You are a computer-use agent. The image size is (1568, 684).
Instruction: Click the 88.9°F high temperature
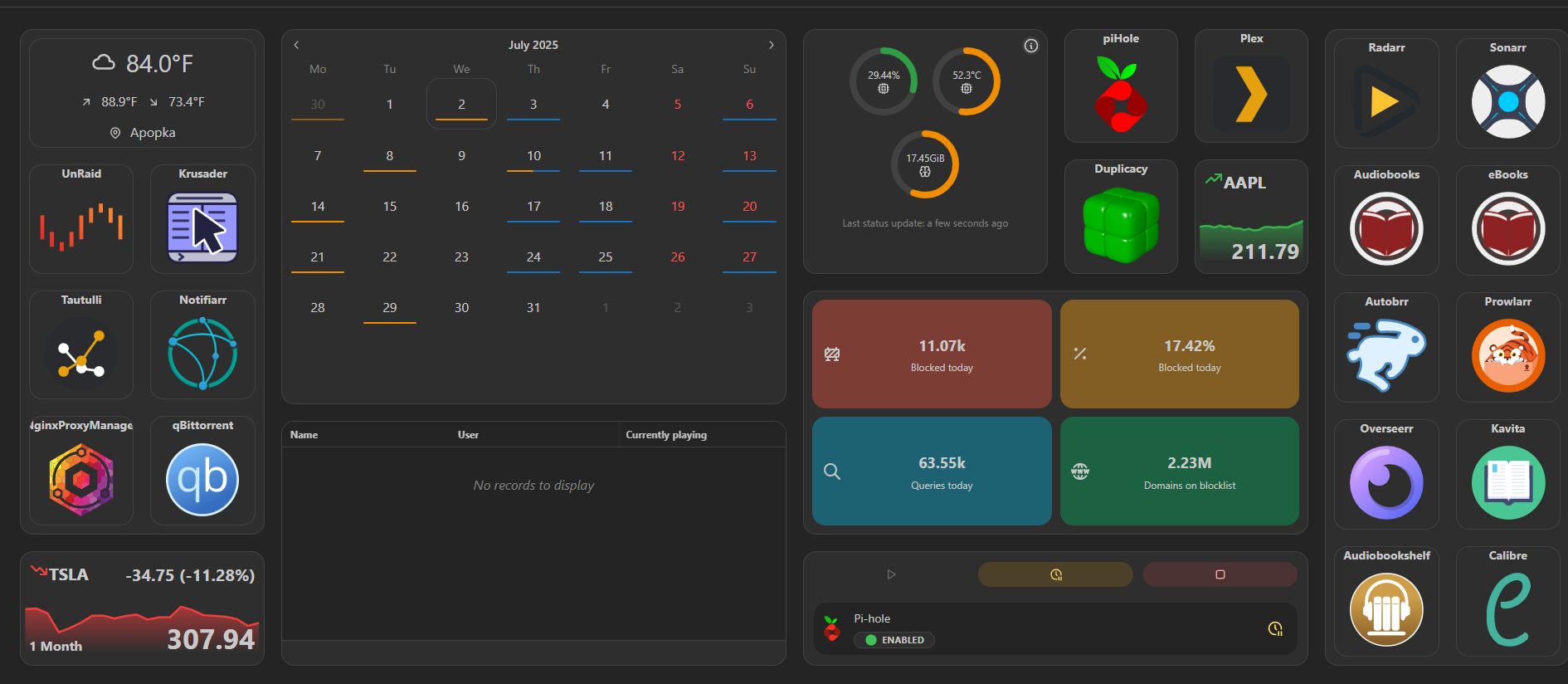point(119,102)
